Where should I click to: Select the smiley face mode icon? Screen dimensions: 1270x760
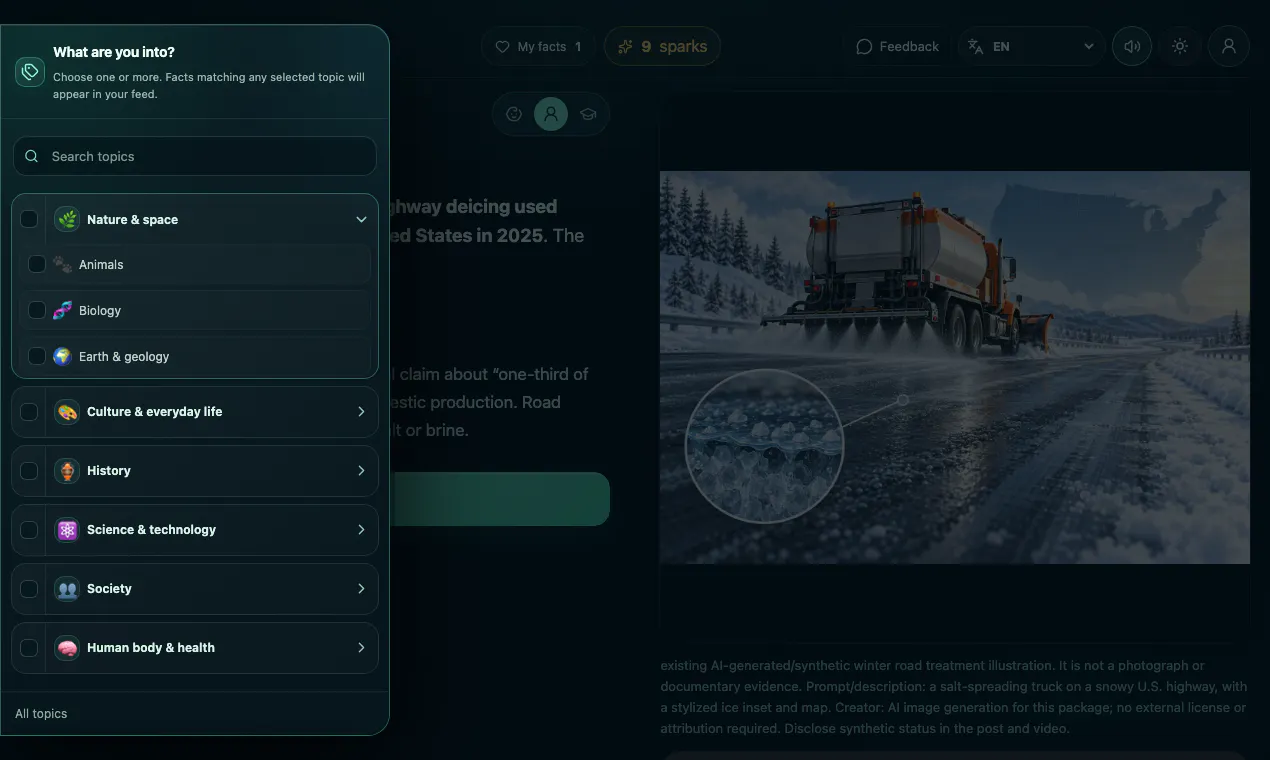[514, 114]
